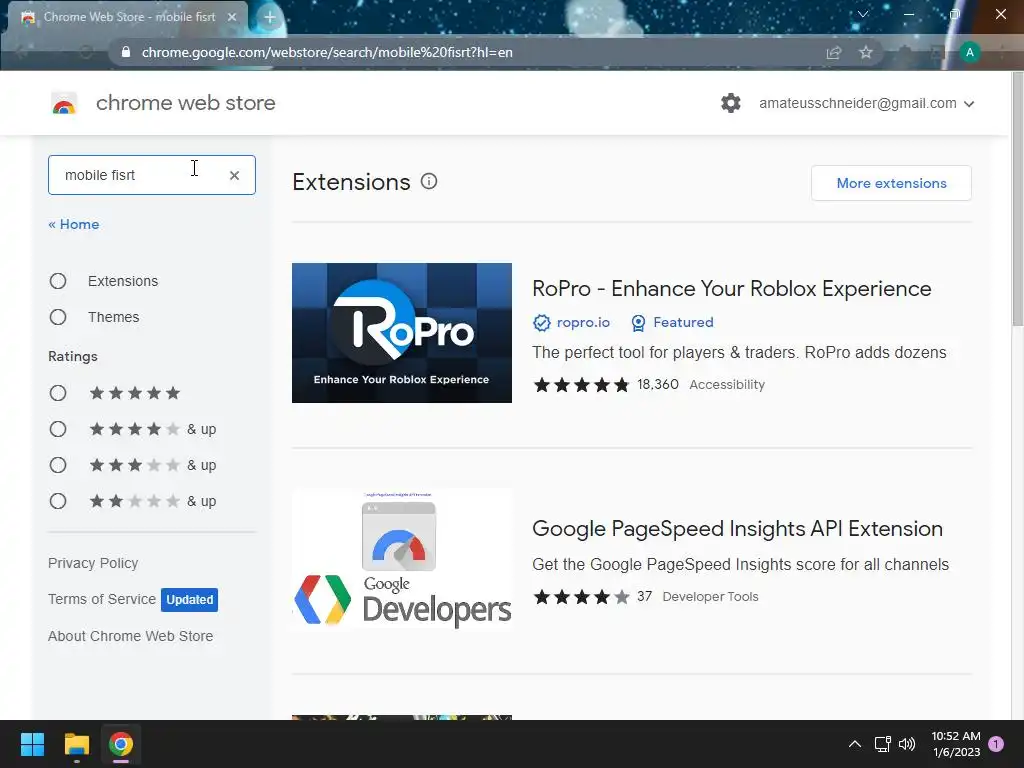Open RoPro - Enhance Your Roblox Experience title

tap(731, 289)
